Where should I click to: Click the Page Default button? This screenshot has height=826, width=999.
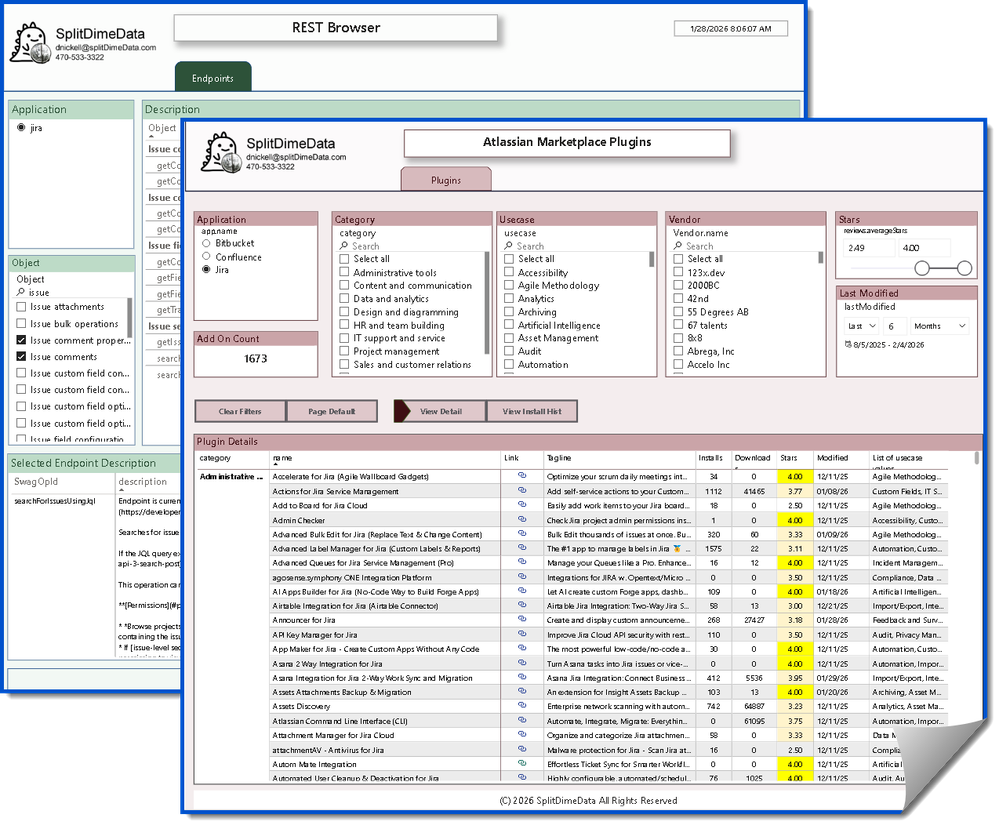332,412
